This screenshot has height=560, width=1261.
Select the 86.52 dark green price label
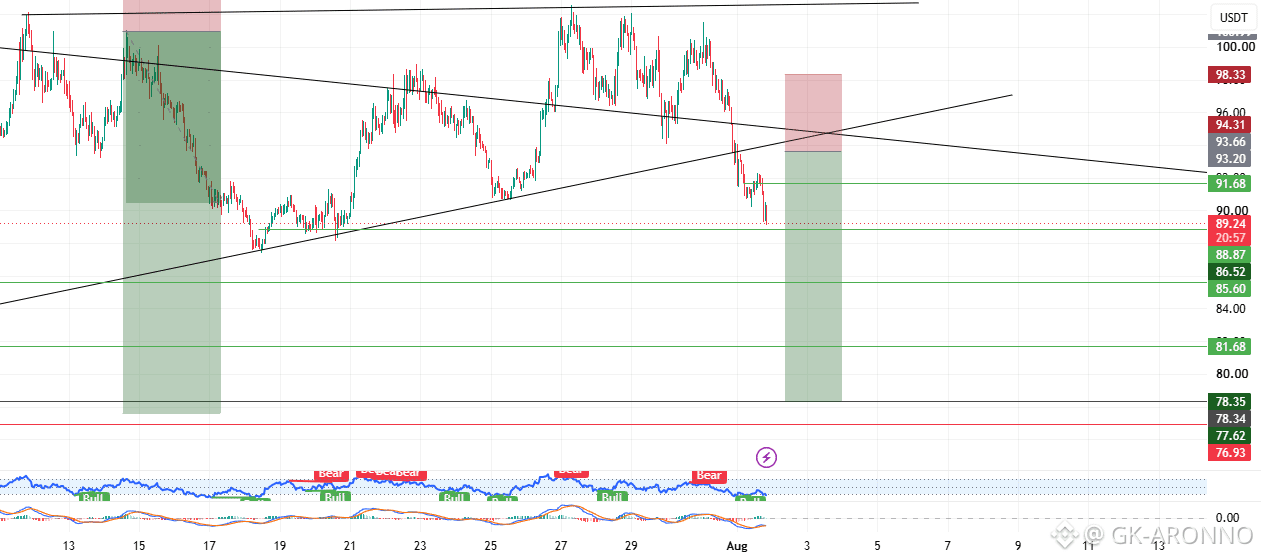click(x=1229, y=271)
